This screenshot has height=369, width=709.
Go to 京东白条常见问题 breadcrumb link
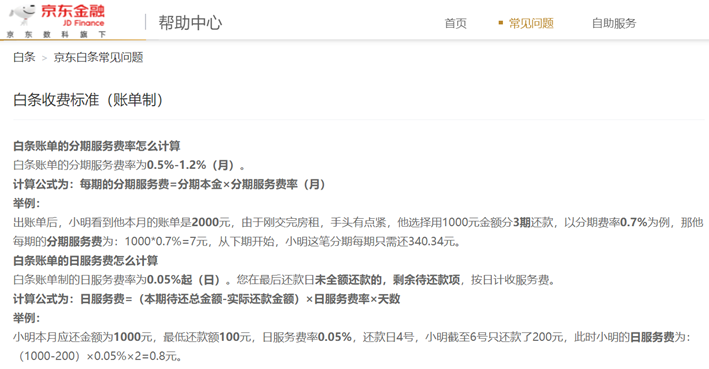point(98,57)
